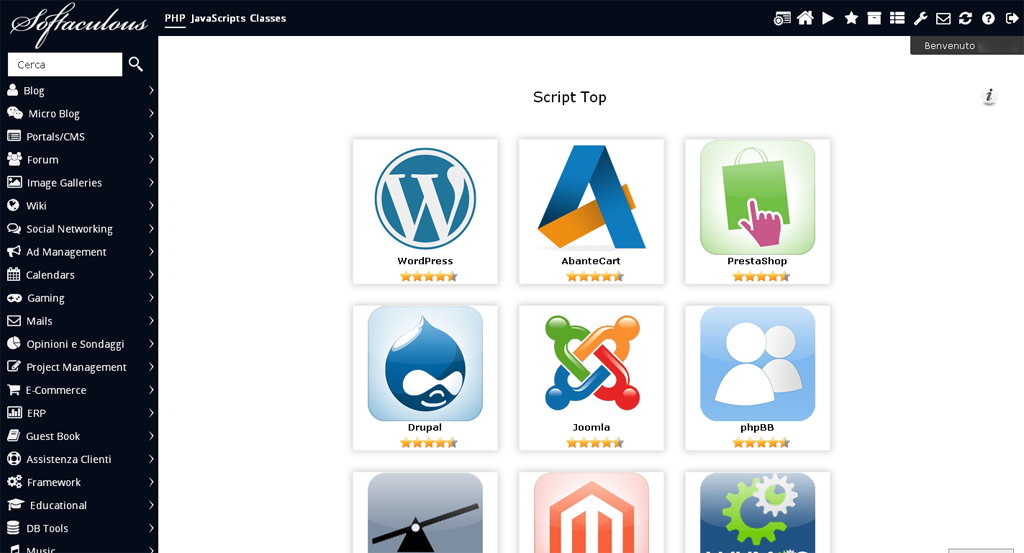Click the Softaculous logo
This screenshot has height=553, width=1024.
coord(78,24)
